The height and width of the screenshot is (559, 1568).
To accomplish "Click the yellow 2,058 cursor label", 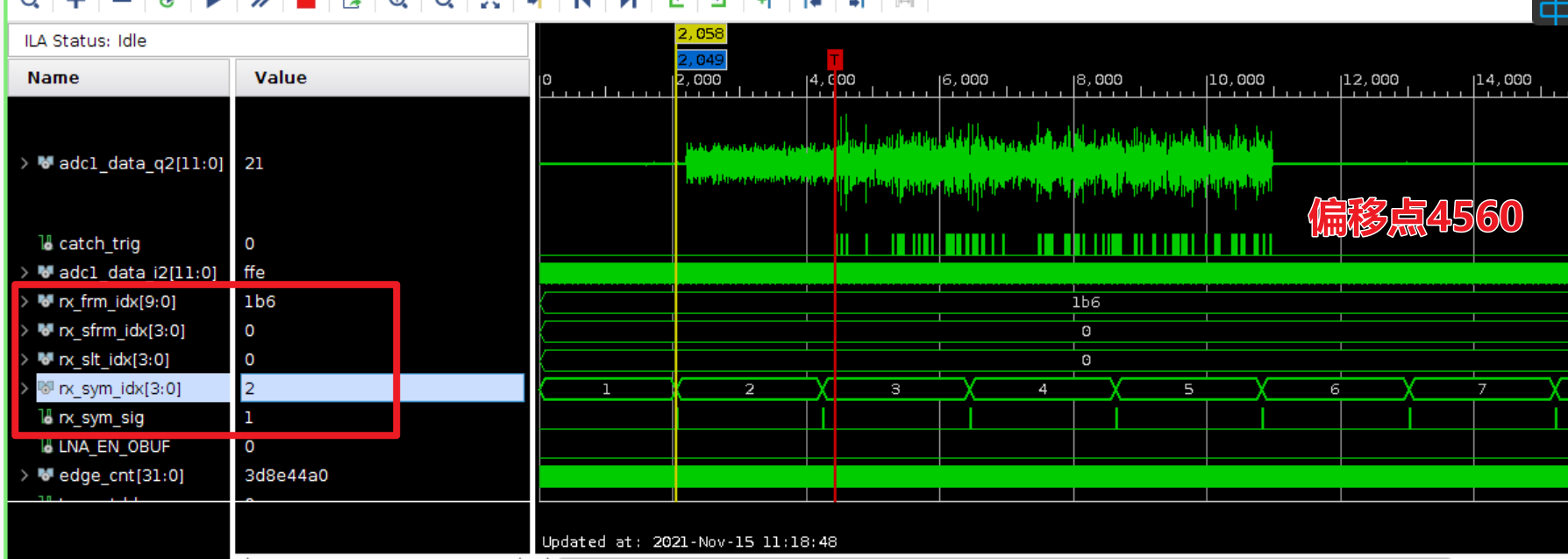I will click(701, 33).
